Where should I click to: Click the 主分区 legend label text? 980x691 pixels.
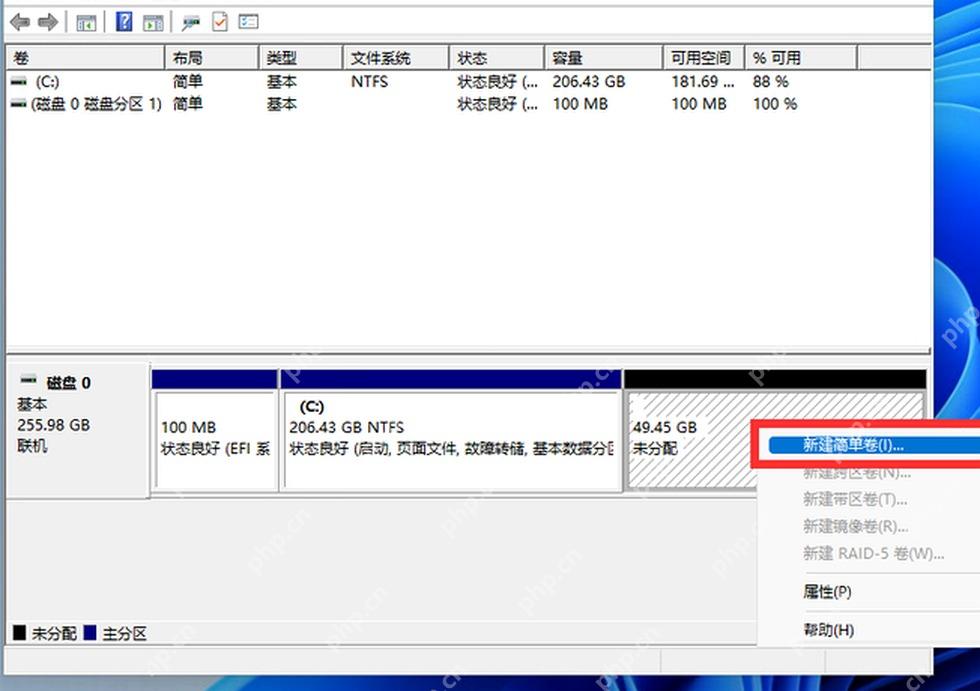point(124,634)
